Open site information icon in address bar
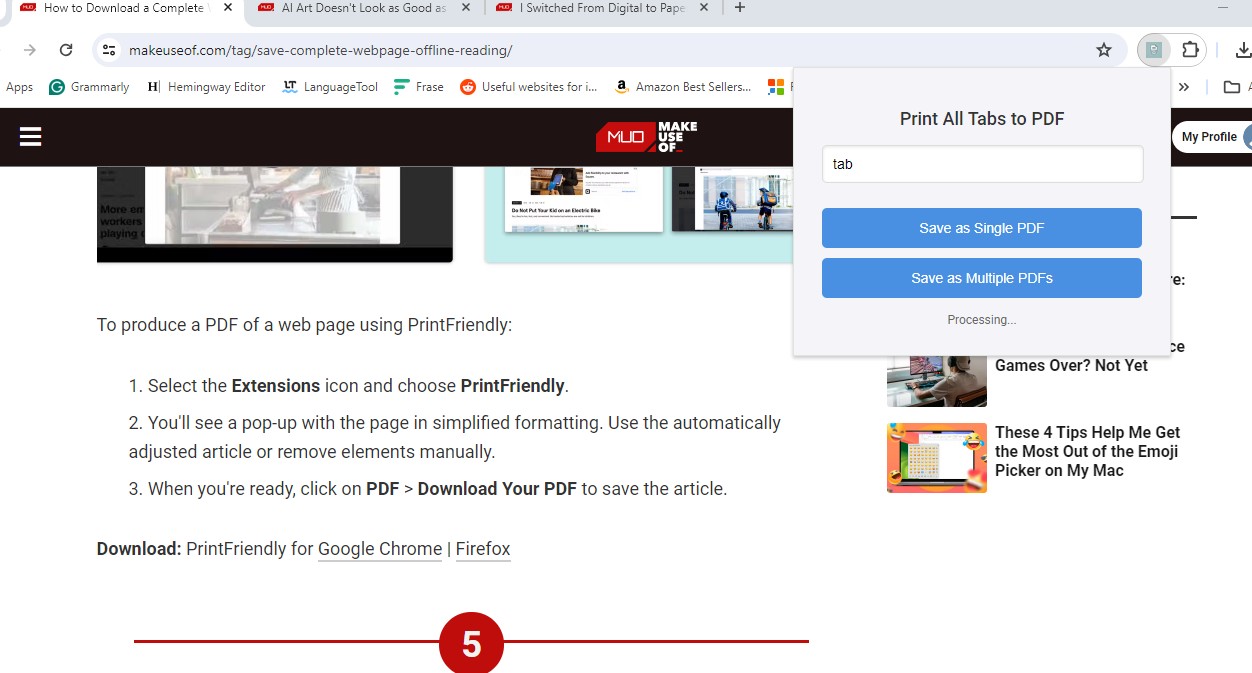 pos(109,50)
